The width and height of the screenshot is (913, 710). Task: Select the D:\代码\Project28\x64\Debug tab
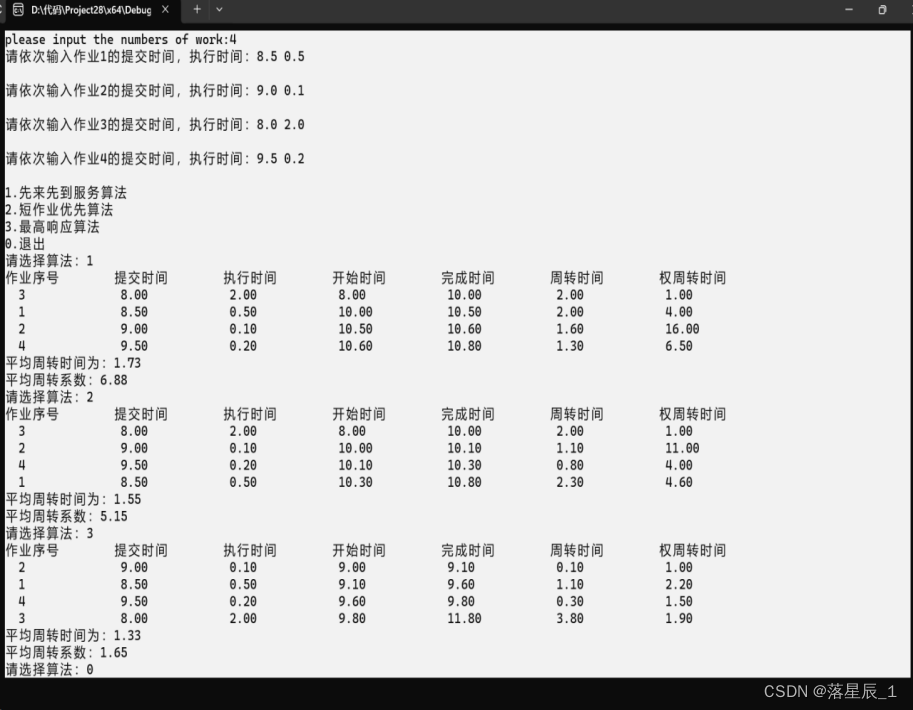[x=90, y=10]
